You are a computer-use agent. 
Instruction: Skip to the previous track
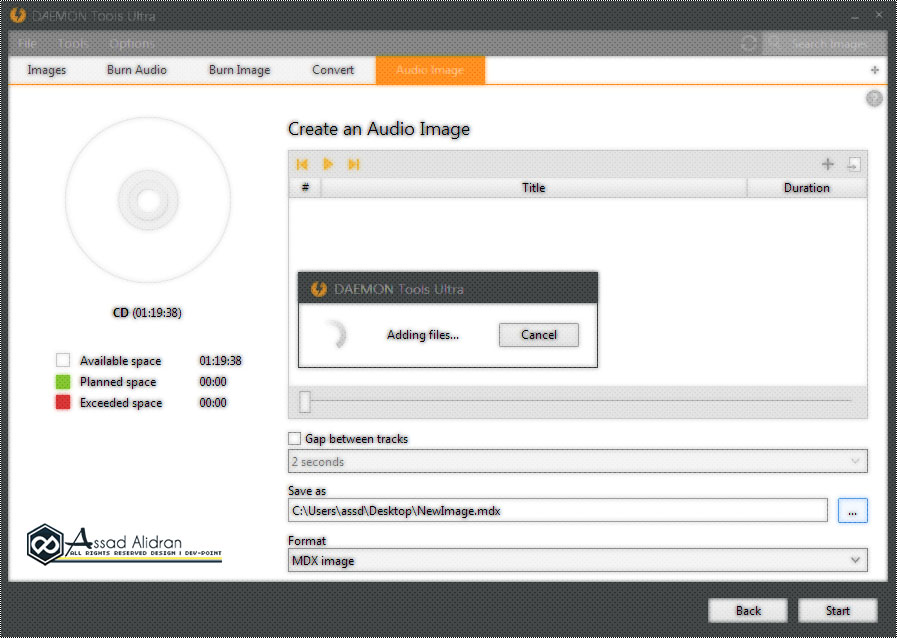pos(302,165)
